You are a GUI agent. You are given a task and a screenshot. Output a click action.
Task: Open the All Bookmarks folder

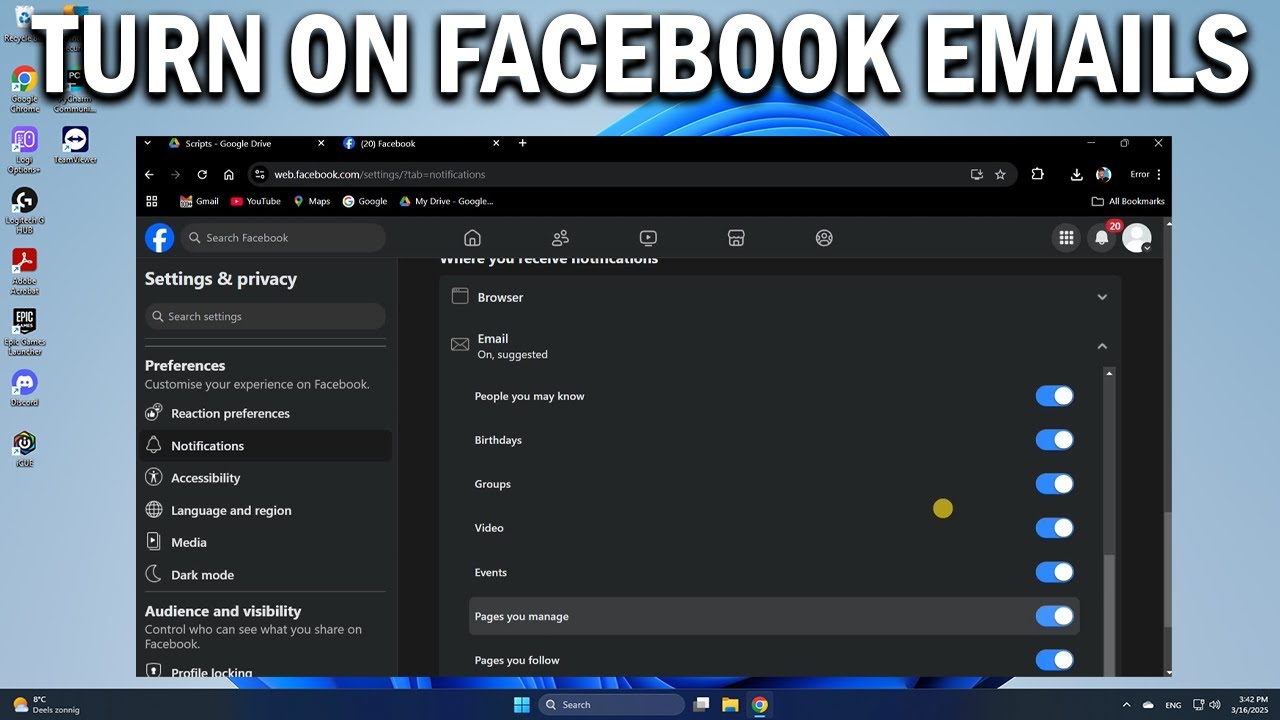coord(1128,201)
